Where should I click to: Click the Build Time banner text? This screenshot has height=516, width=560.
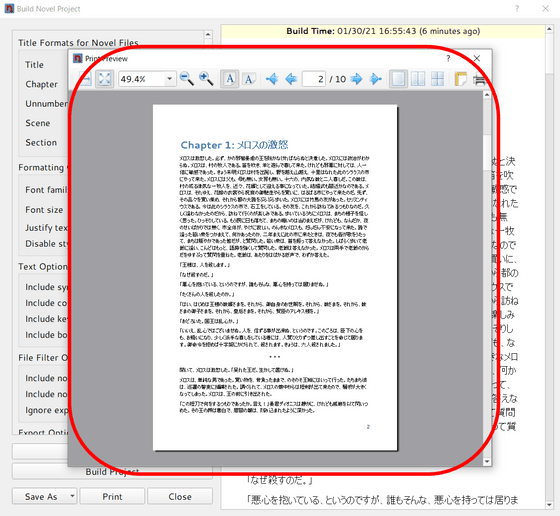click(x=383, y=31)
